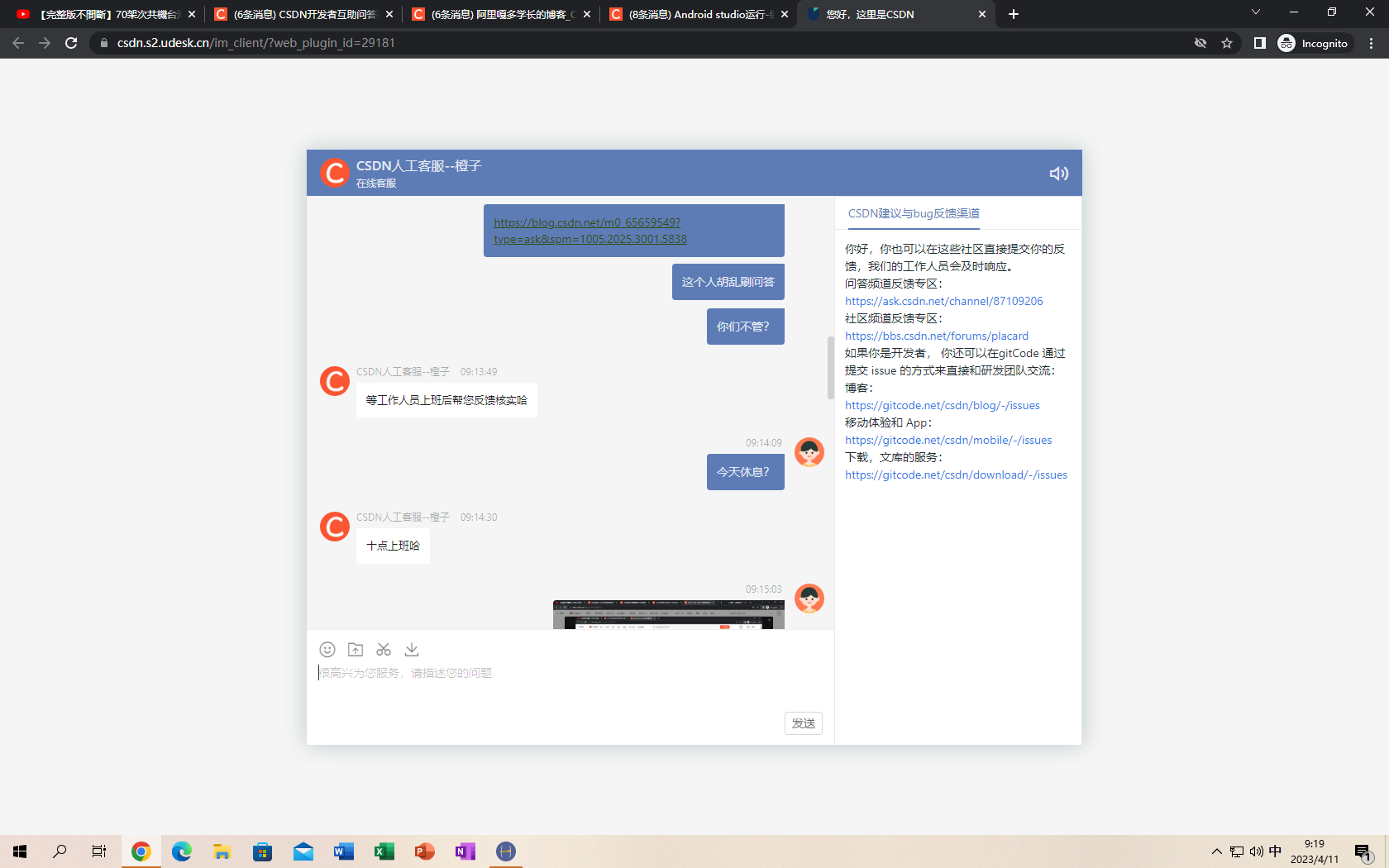Click the 你们不管? message bubble
Screen dimensions: 1389x868
746,327
